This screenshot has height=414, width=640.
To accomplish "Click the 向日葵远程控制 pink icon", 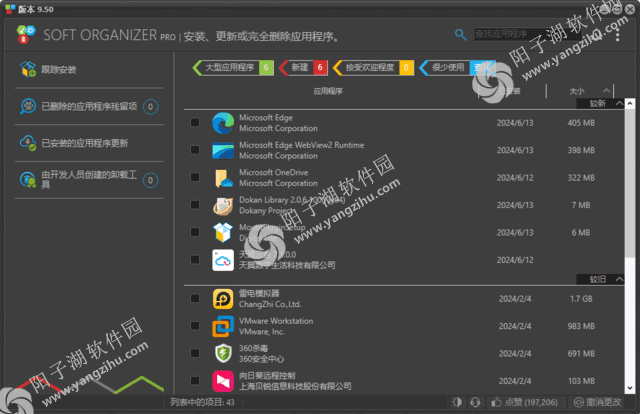I will 223,381.
